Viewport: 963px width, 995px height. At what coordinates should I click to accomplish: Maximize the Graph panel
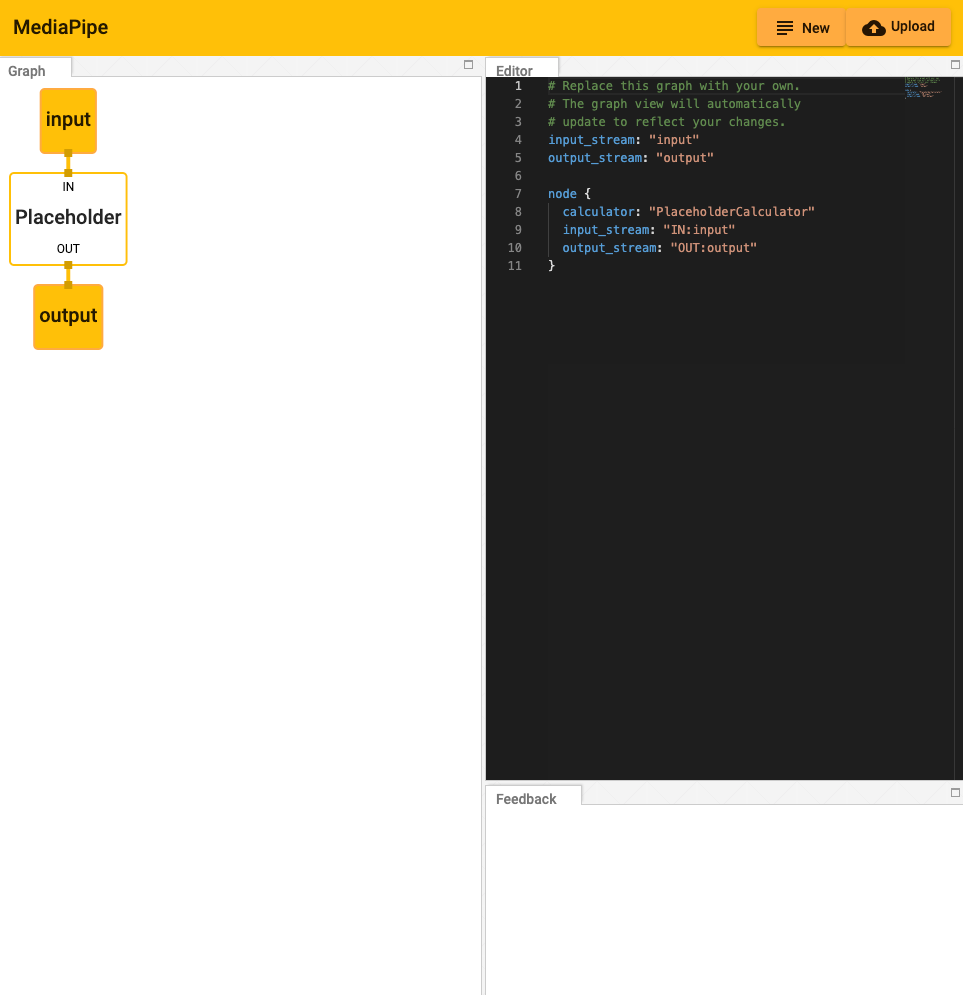tap(468, 65)
